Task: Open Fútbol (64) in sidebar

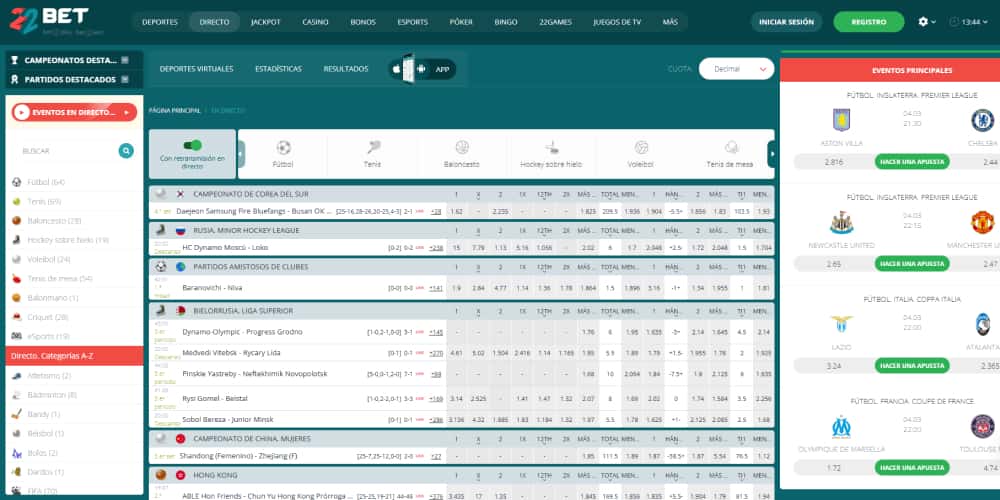Action: point(46,182)
